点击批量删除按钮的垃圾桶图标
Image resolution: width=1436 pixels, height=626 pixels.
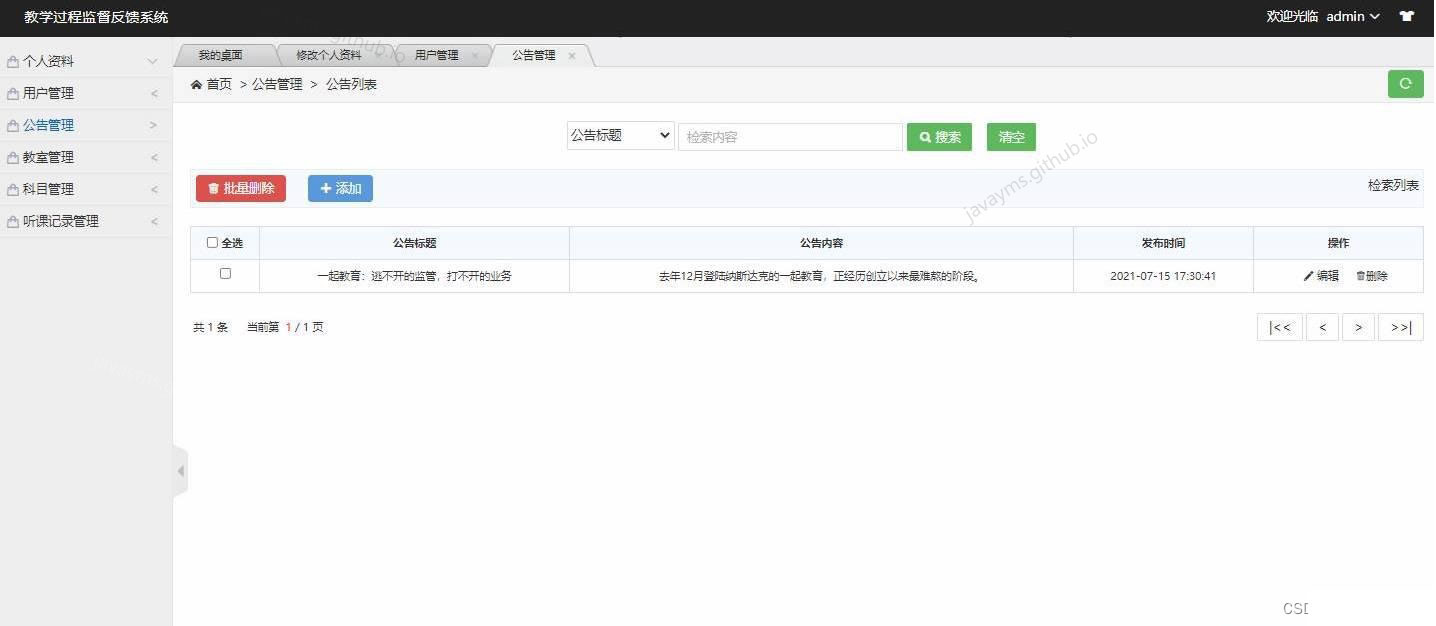(215, 188)
